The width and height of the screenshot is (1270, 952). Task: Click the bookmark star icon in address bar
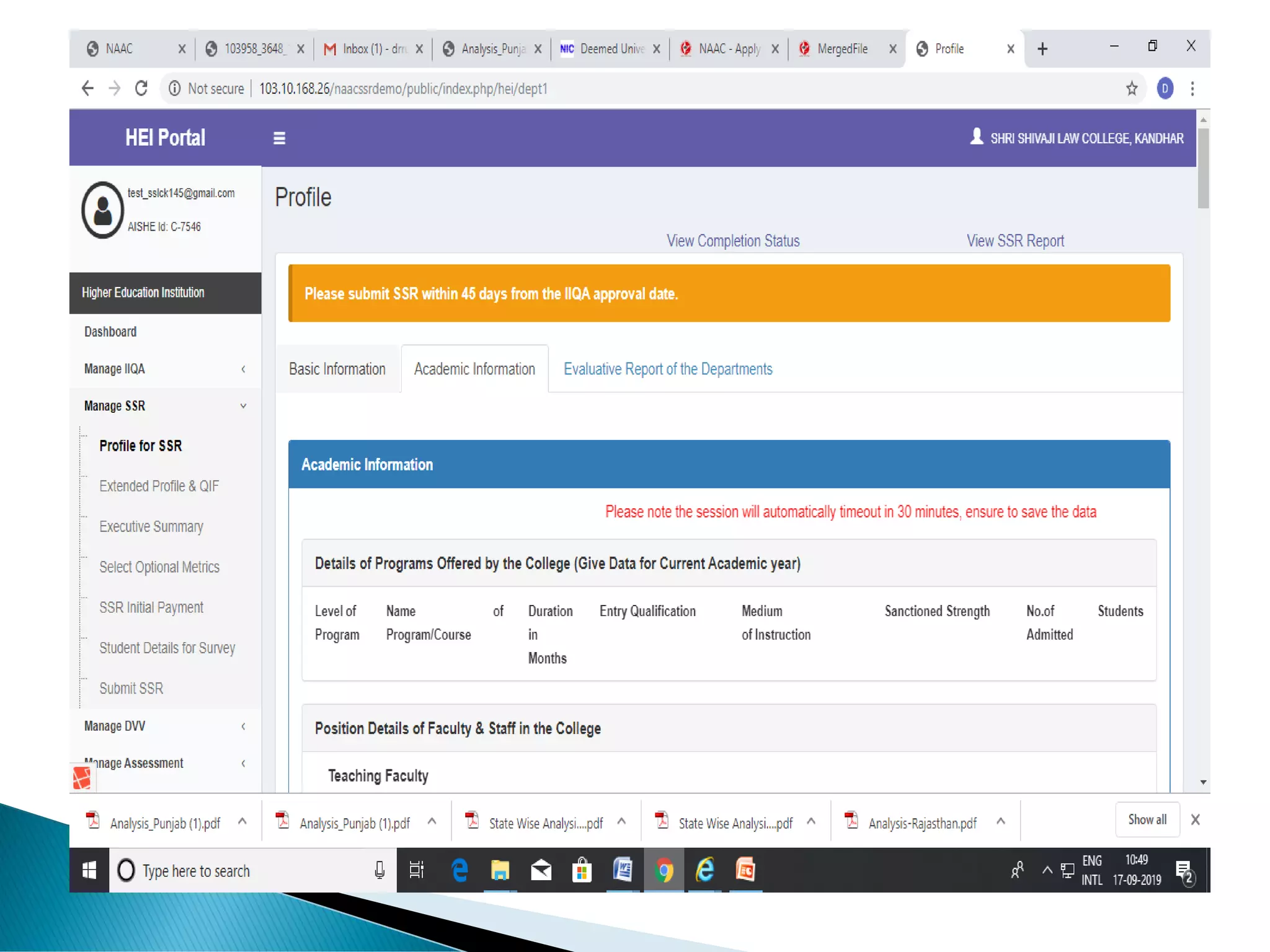click(1132, 89)
